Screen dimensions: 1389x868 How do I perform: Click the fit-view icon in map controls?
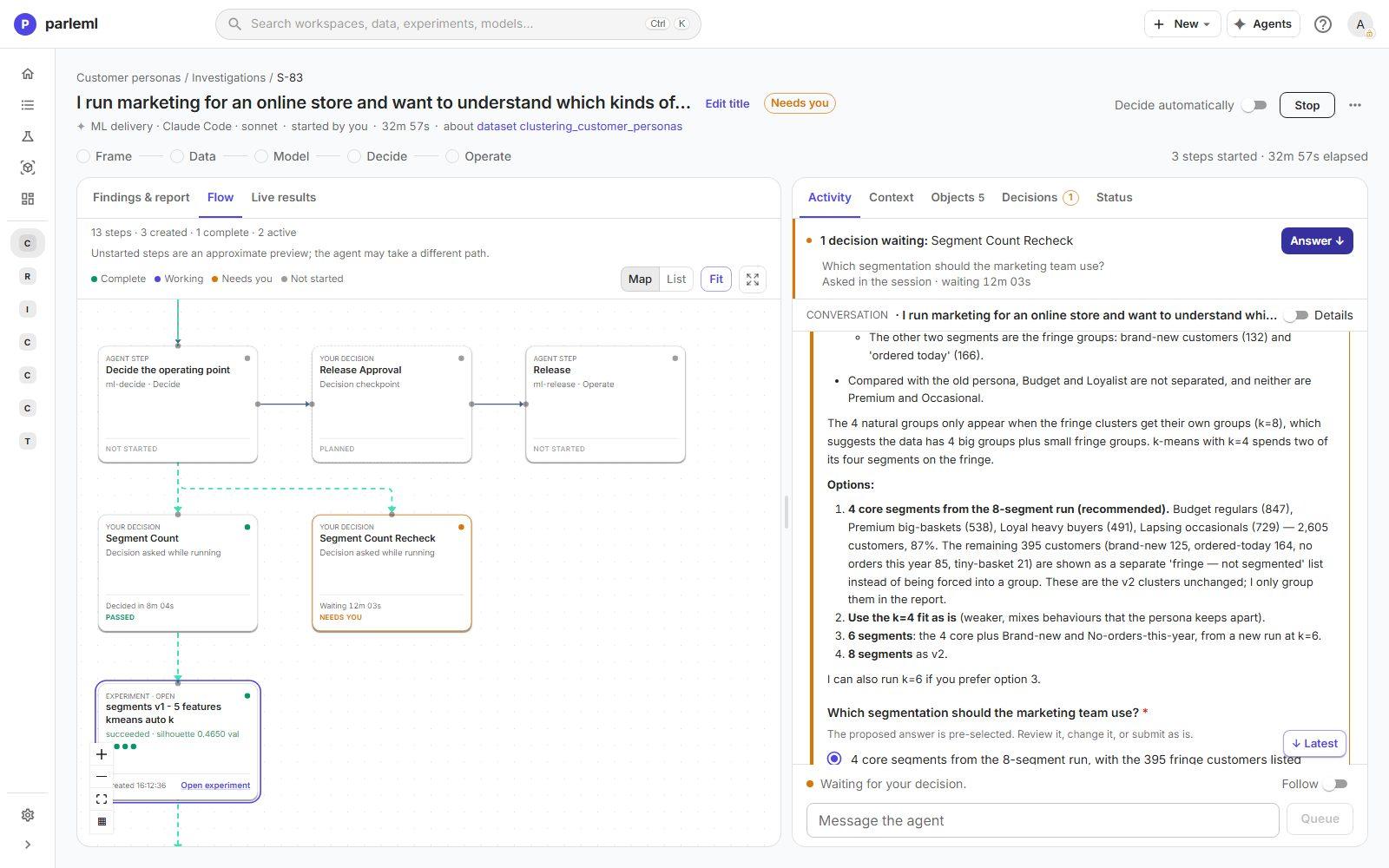[102, 799]
